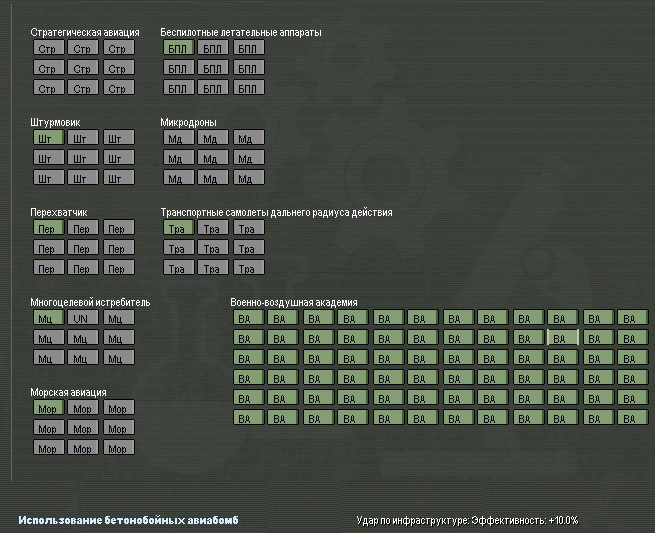Select first Стр box in strategic aviation top row
Screen dimensions: 655x533
(49, 48)
